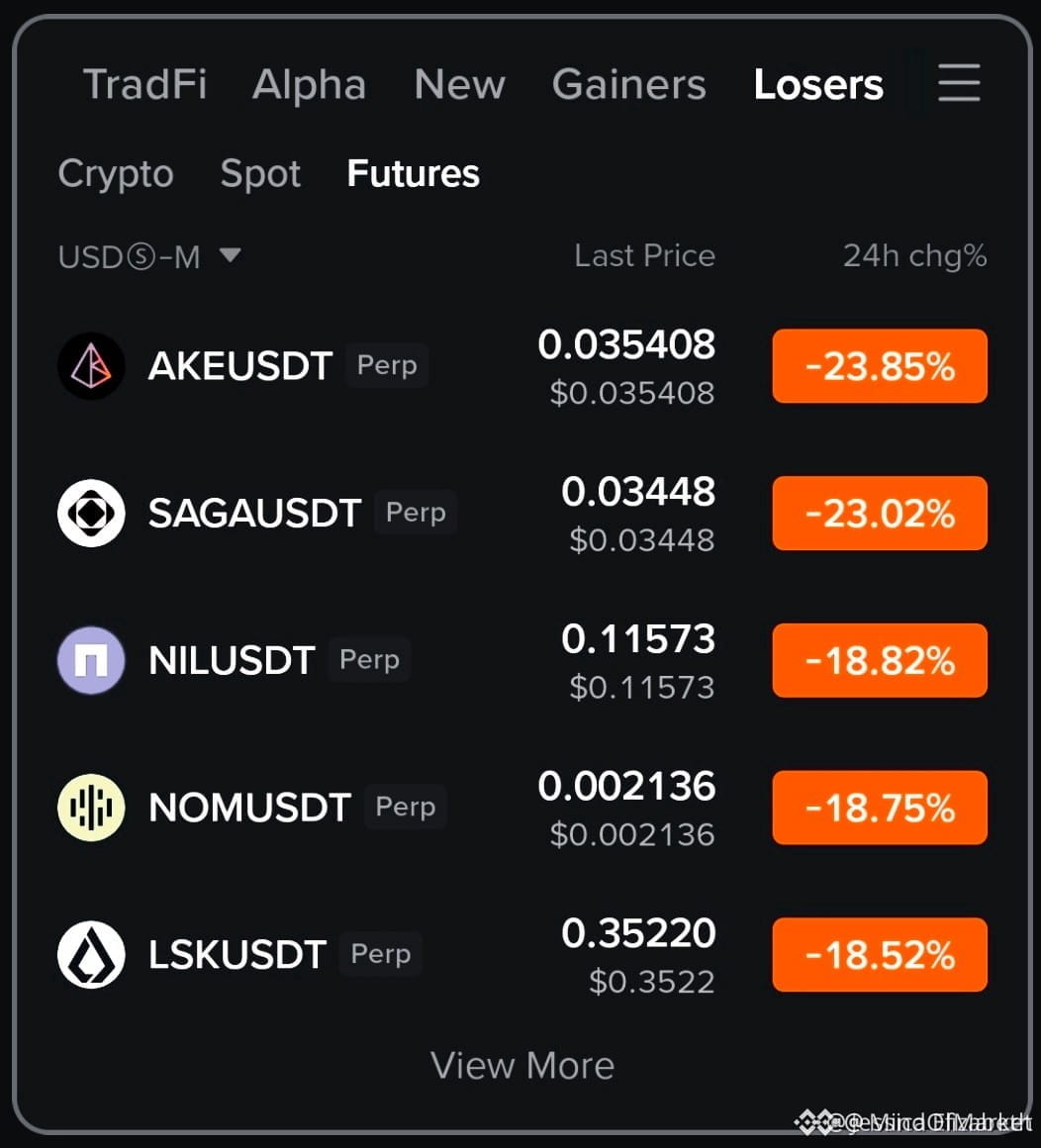The image size is (1041, 1148).
Task: Open the AKE coin icon
Action: tap(91, 366)
